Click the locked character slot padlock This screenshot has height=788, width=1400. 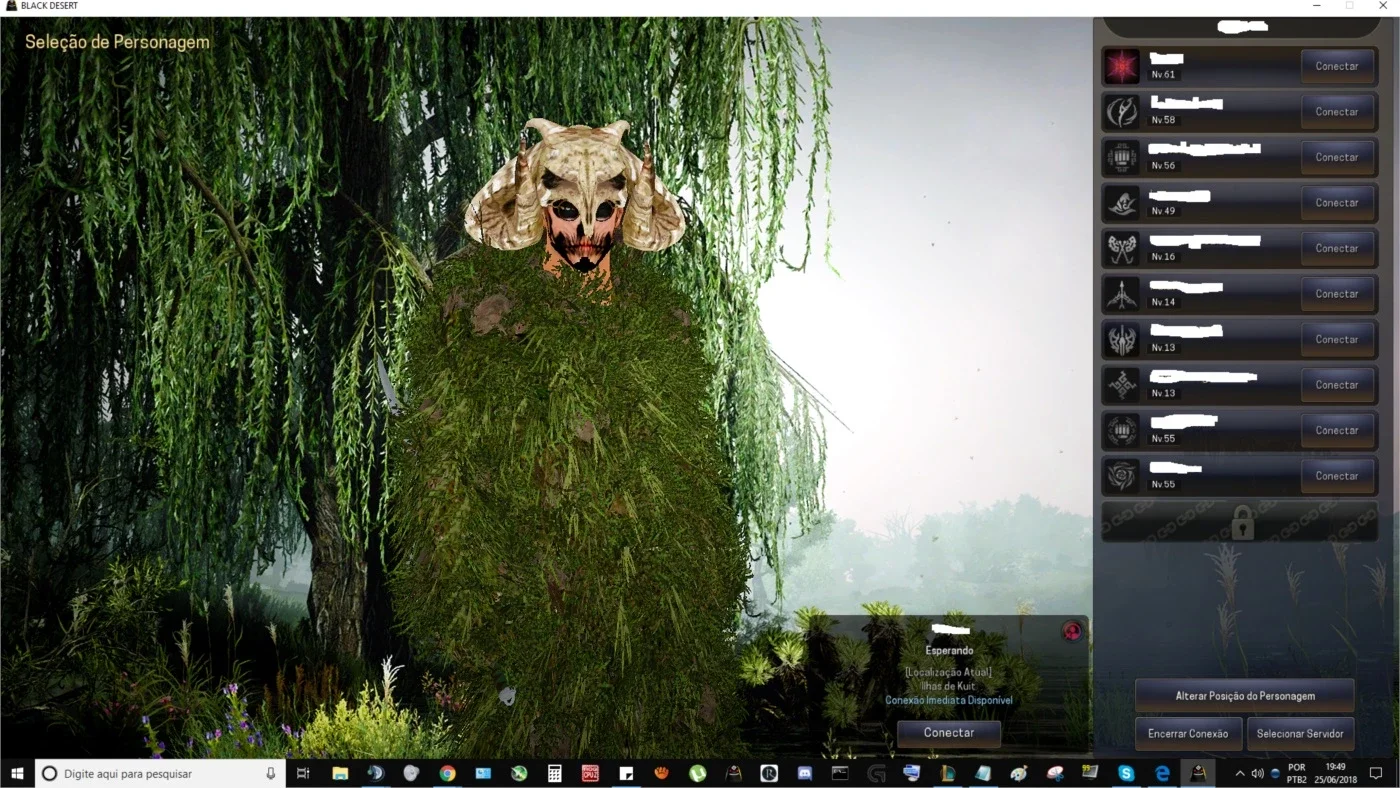1242,522
